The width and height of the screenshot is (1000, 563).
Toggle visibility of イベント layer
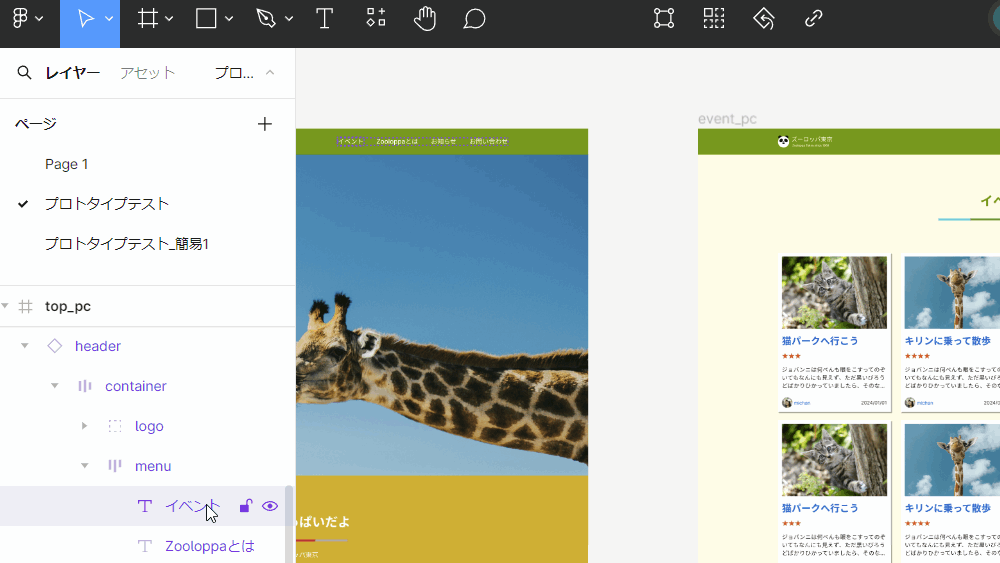tap(270, 506)
